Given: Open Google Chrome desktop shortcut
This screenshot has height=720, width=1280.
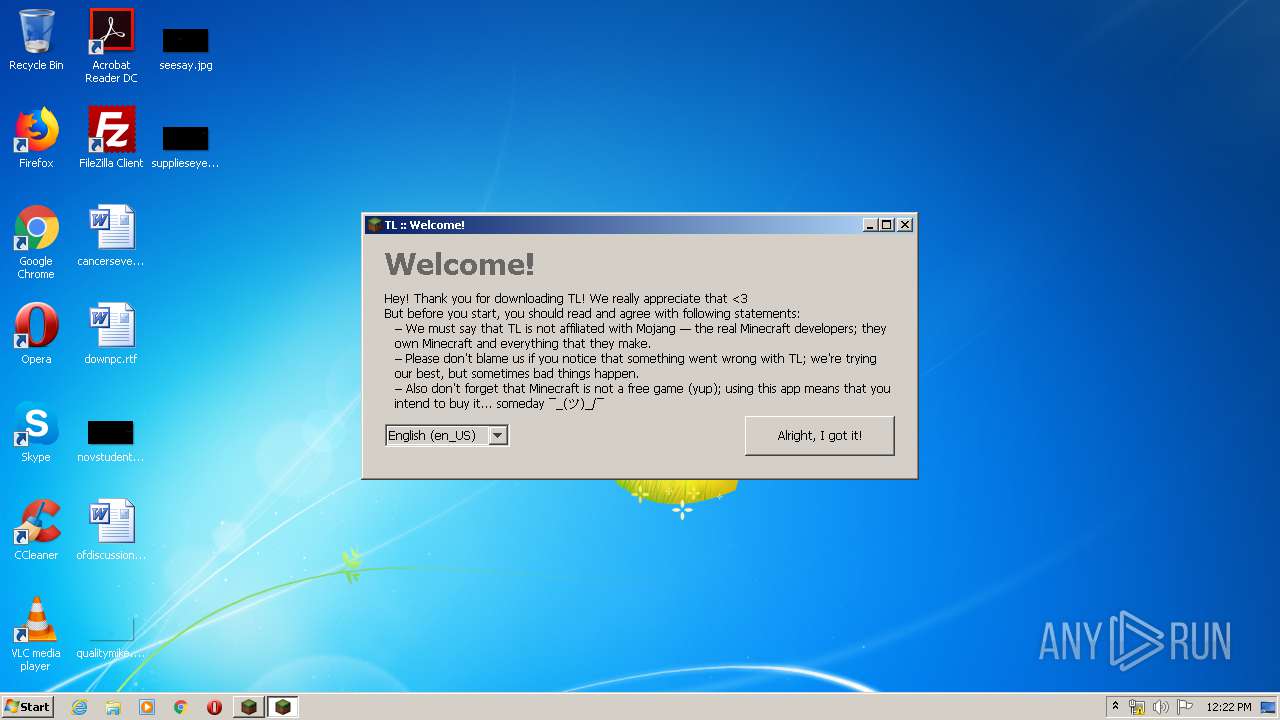Looking at the screenshot, I should coord(36,242).
